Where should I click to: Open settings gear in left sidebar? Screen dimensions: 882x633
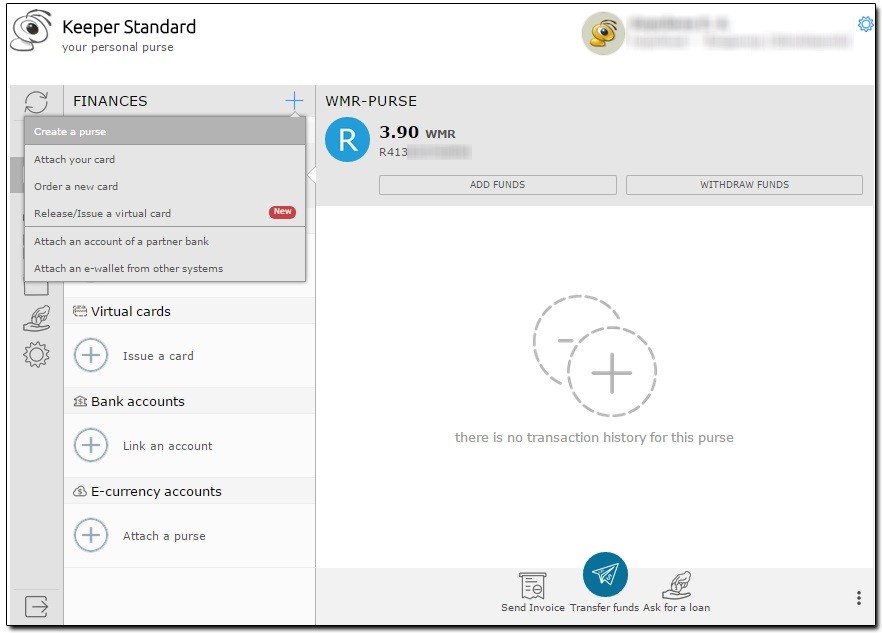click(36, 354)
